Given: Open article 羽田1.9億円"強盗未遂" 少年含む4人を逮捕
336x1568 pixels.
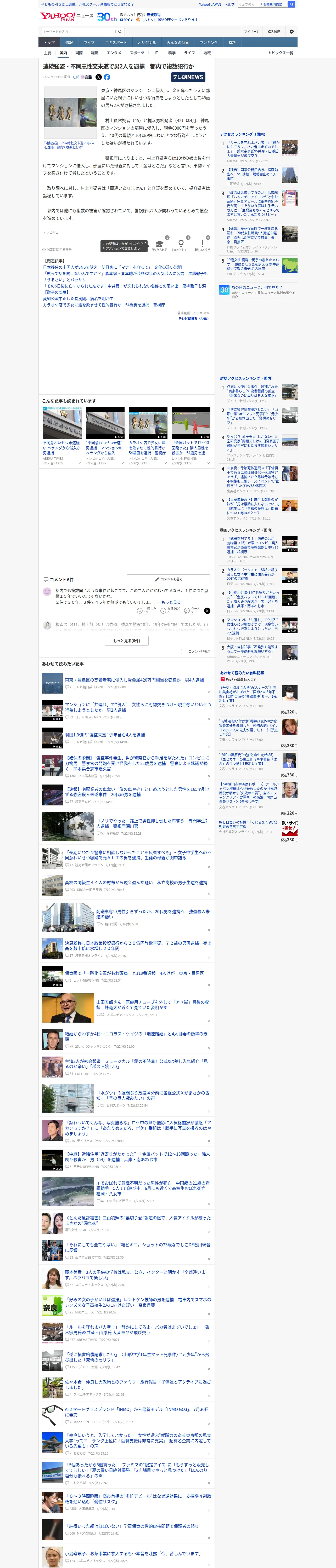Looking at the screenshot, I should 105,735.
